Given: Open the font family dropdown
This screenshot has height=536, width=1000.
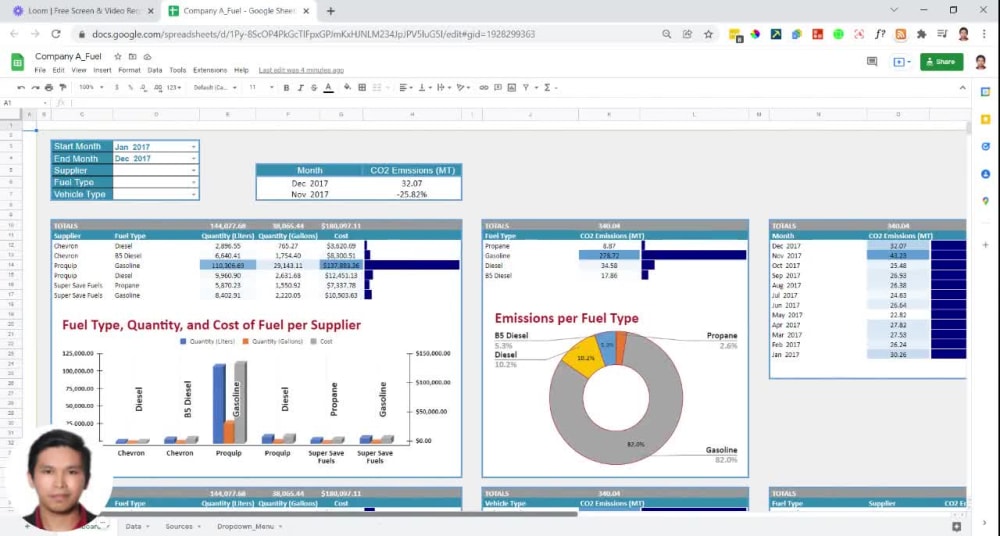Looking at the screenshot, I should (215, 87).
